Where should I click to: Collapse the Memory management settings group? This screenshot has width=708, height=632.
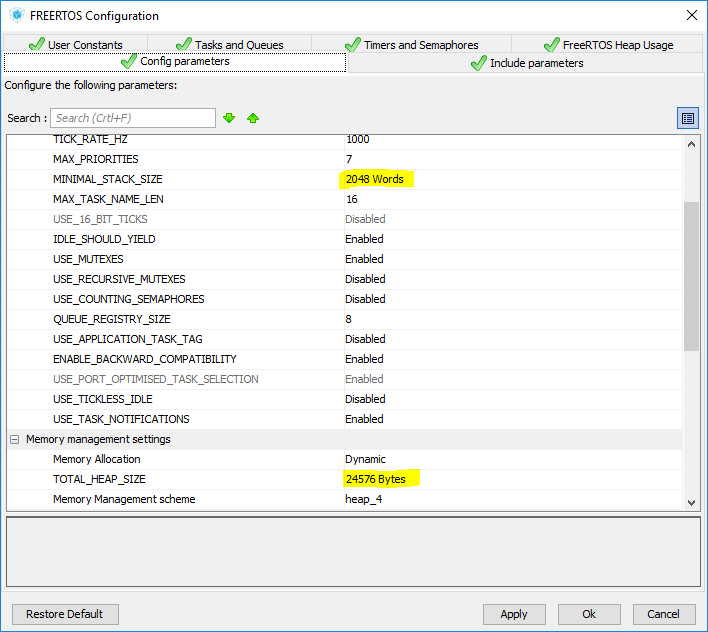[14, 439]
